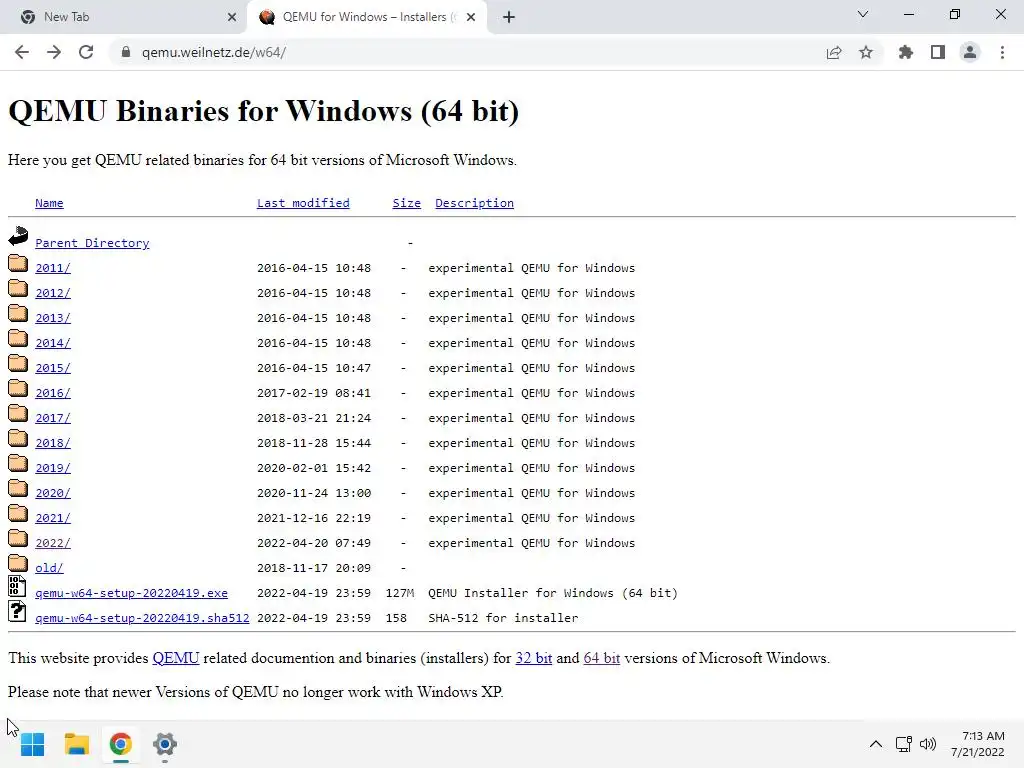Open File Explorer from the taskbar
Image resolution: width=1024 pixels, height=768 pixels.
pyautogui.click(x=76, y=744)
